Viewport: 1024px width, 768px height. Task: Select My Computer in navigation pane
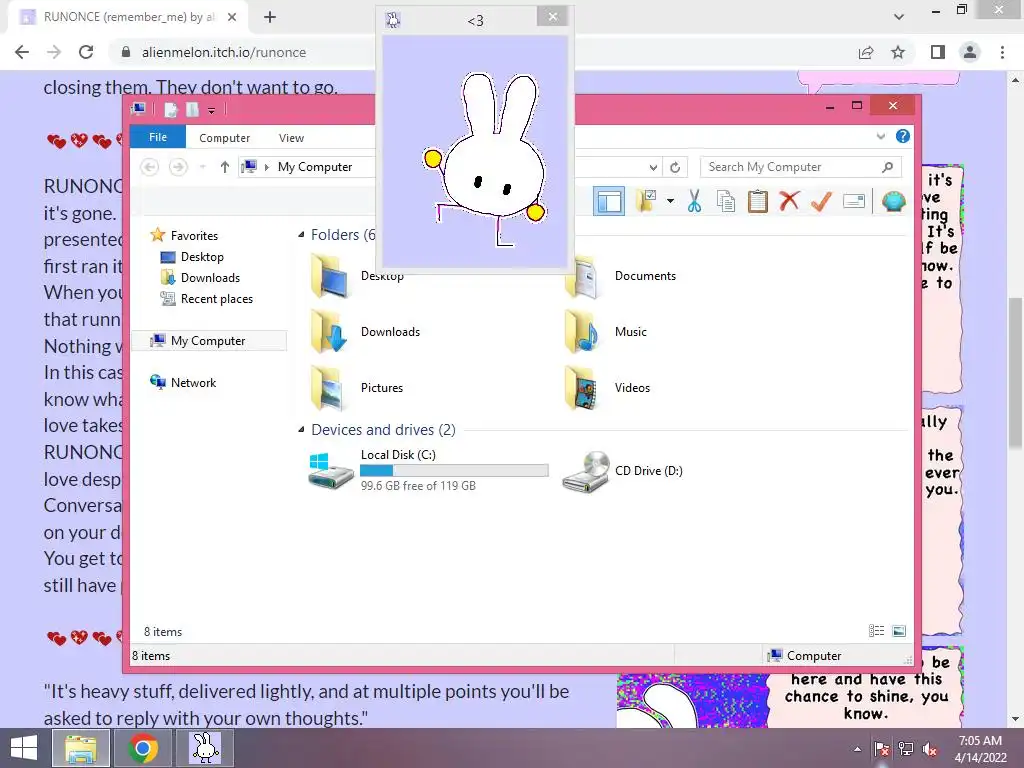click(208, 340)
